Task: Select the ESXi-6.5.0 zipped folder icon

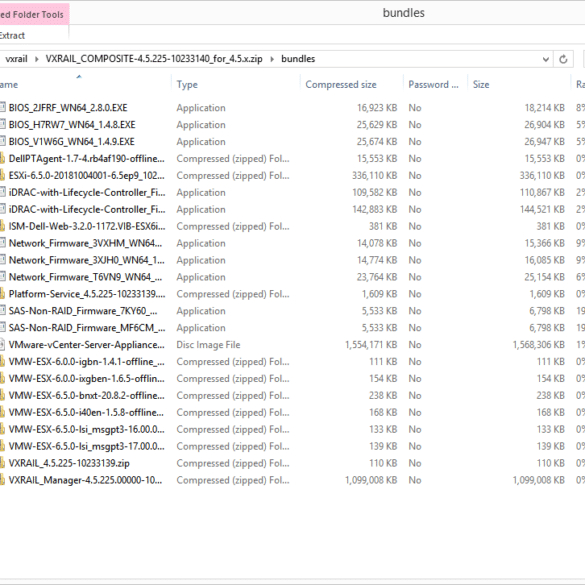Action: [2, 175]
